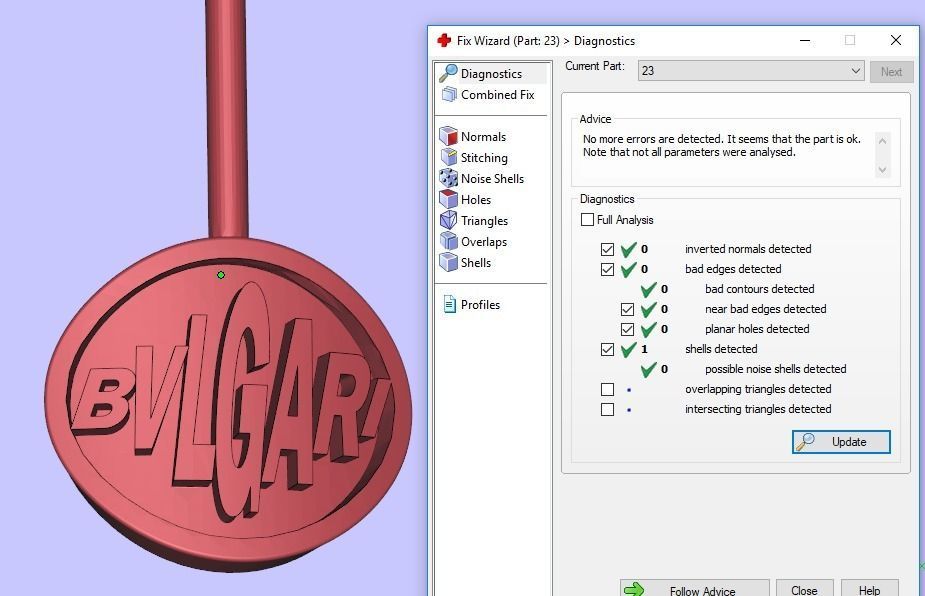Click the 'possible noise shells detected' text
This screenshot has height=596, width=925.
775,369
